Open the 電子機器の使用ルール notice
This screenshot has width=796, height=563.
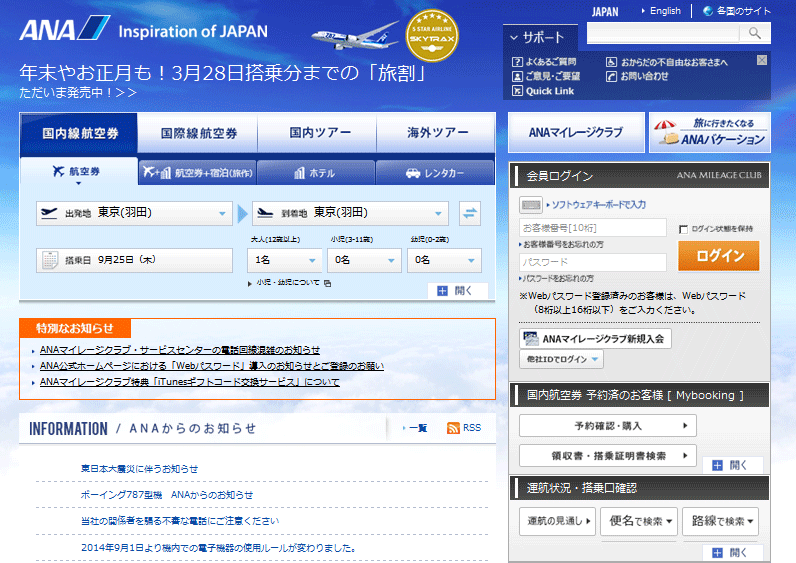coord(218,548)
